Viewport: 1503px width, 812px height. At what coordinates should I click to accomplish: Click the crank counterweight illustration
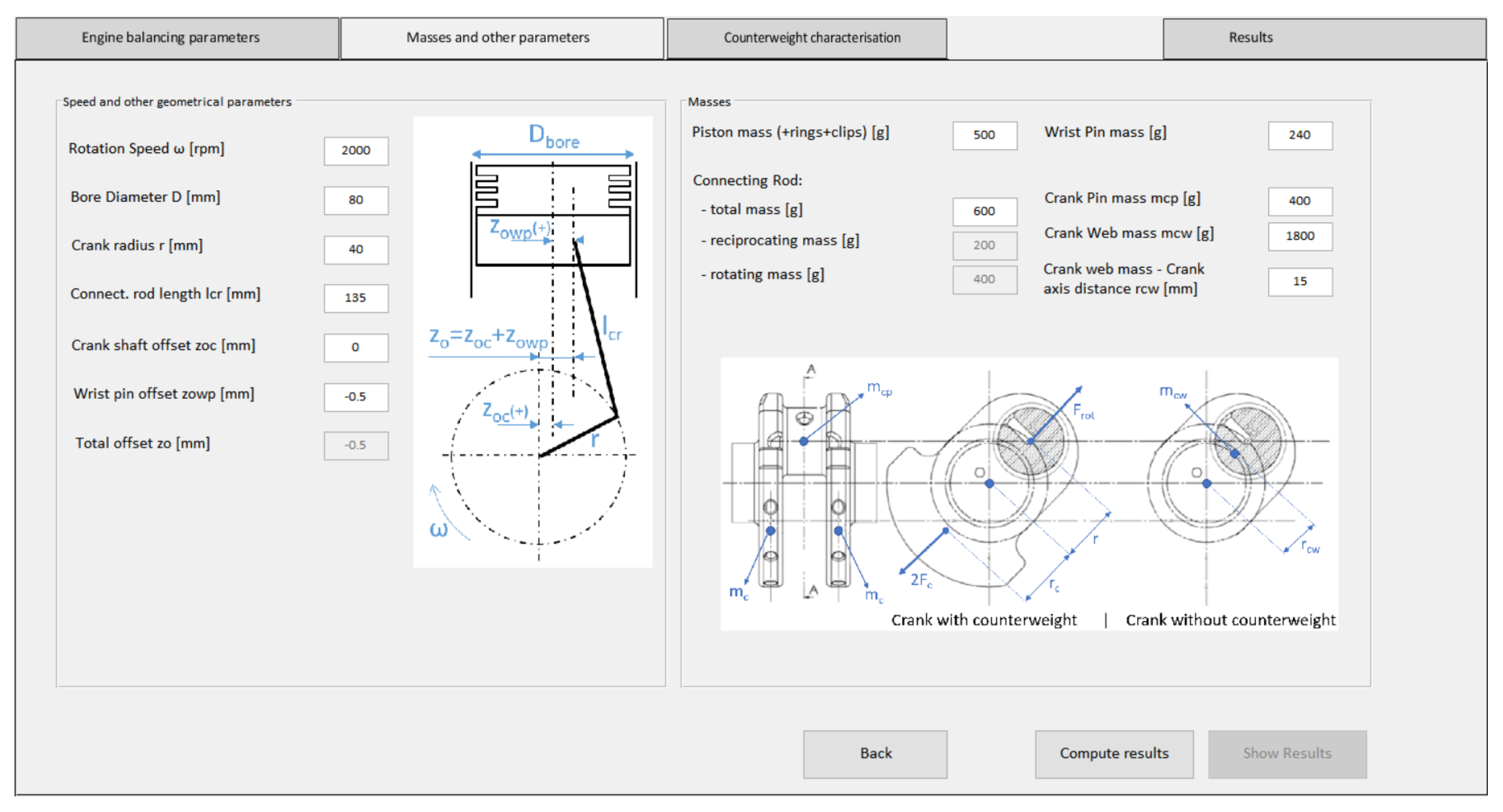tap(1029, 493)
